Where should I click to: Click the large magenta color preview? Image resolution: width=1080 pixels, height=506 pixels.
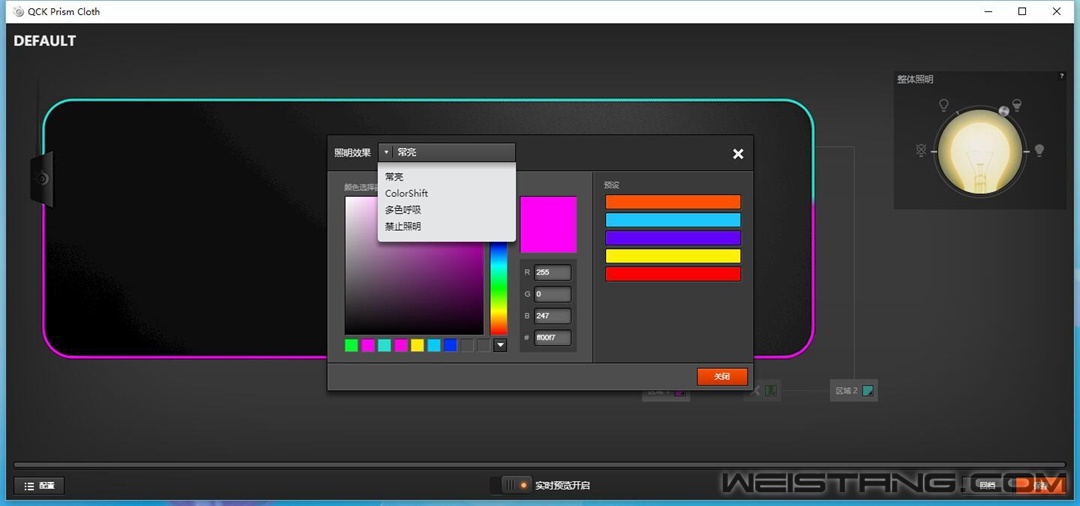pyautogui.click(x=548, y=224)
